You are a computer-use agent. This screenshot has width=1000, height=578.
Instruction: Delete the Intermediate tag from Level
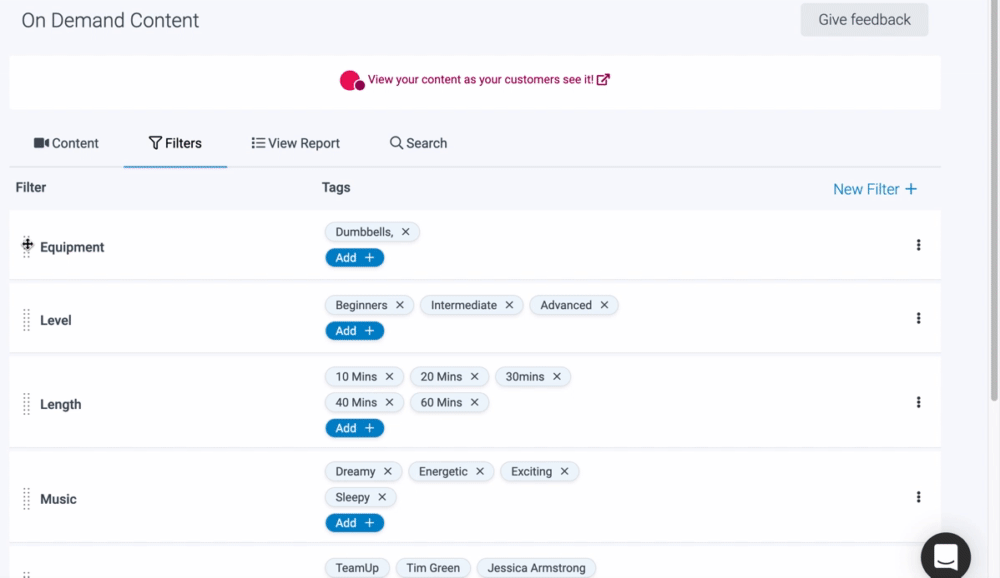(509, 305)
